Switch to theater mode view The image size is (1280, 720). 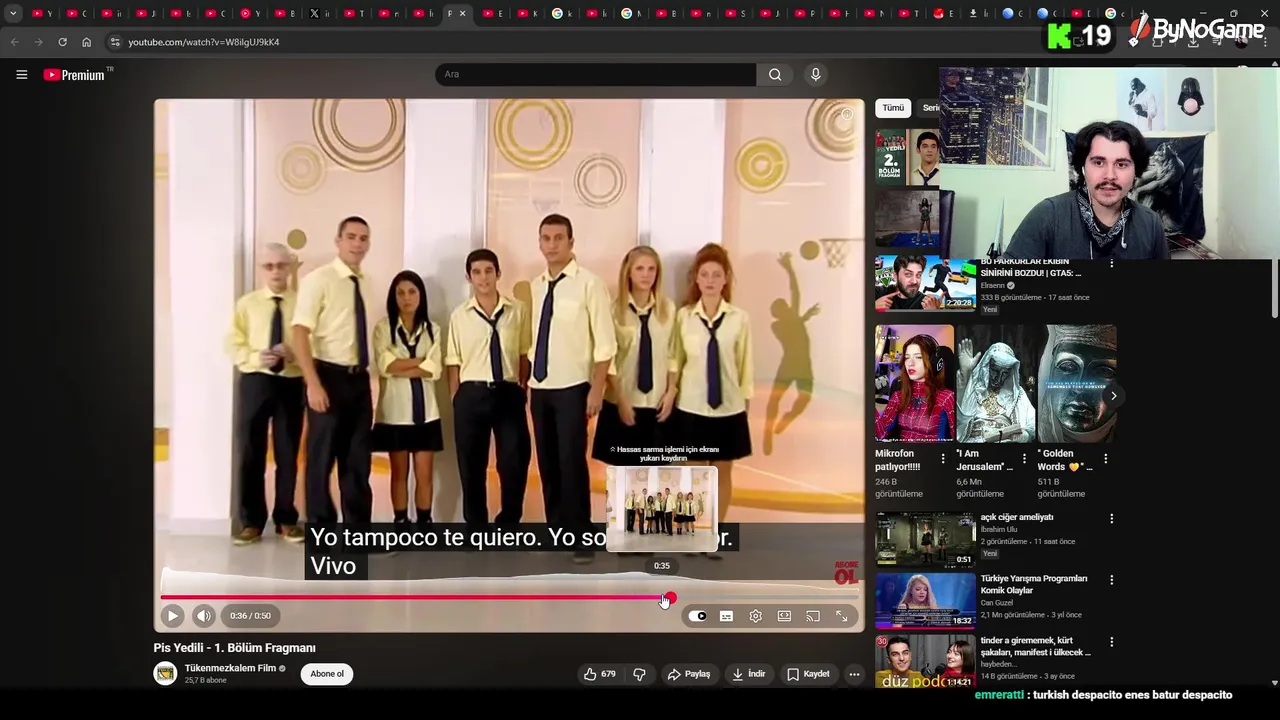(784, 616)
